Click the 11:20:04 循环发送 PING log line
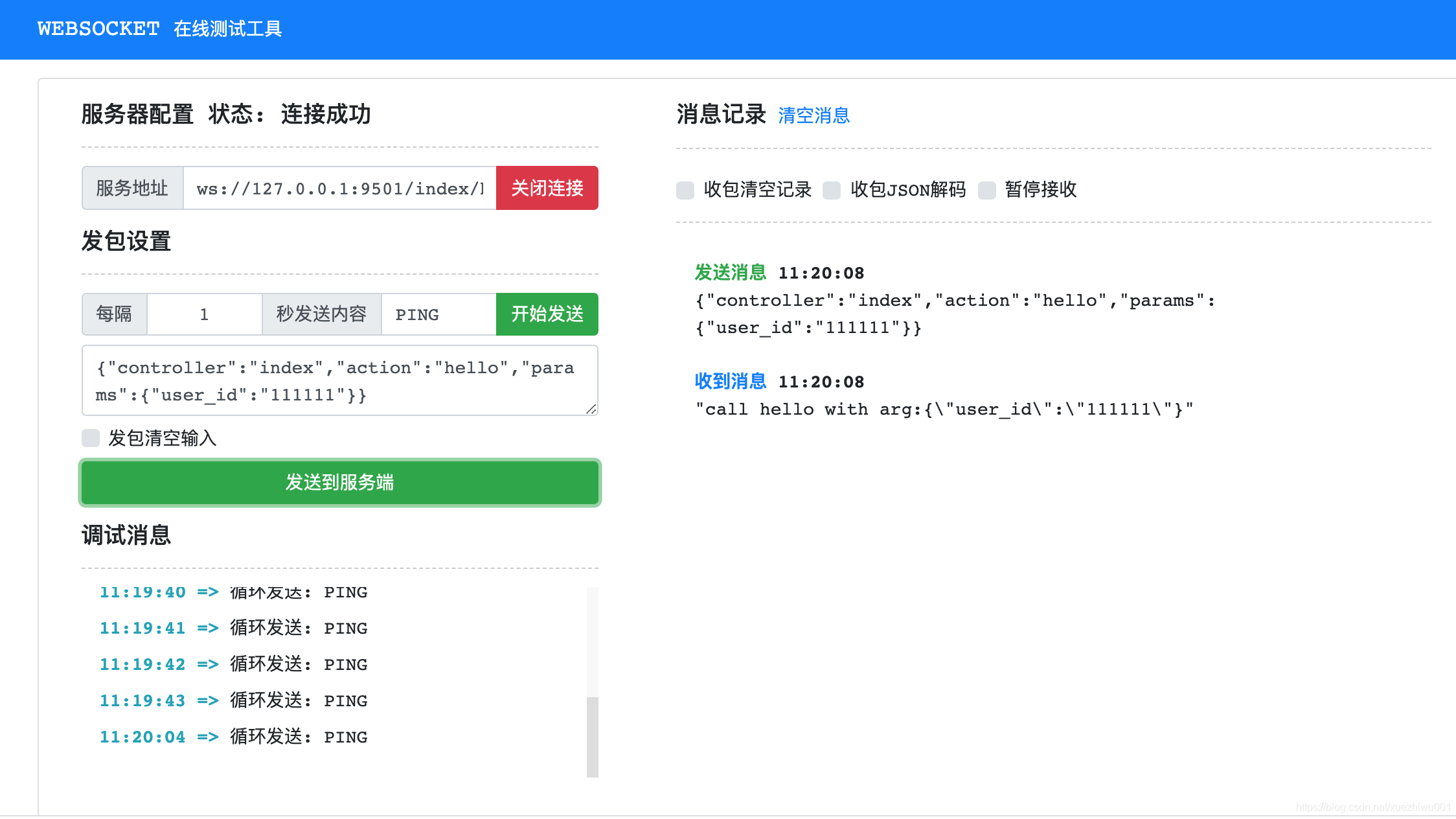The width and height of the screenshot is (1456, 819). (234, 737)
